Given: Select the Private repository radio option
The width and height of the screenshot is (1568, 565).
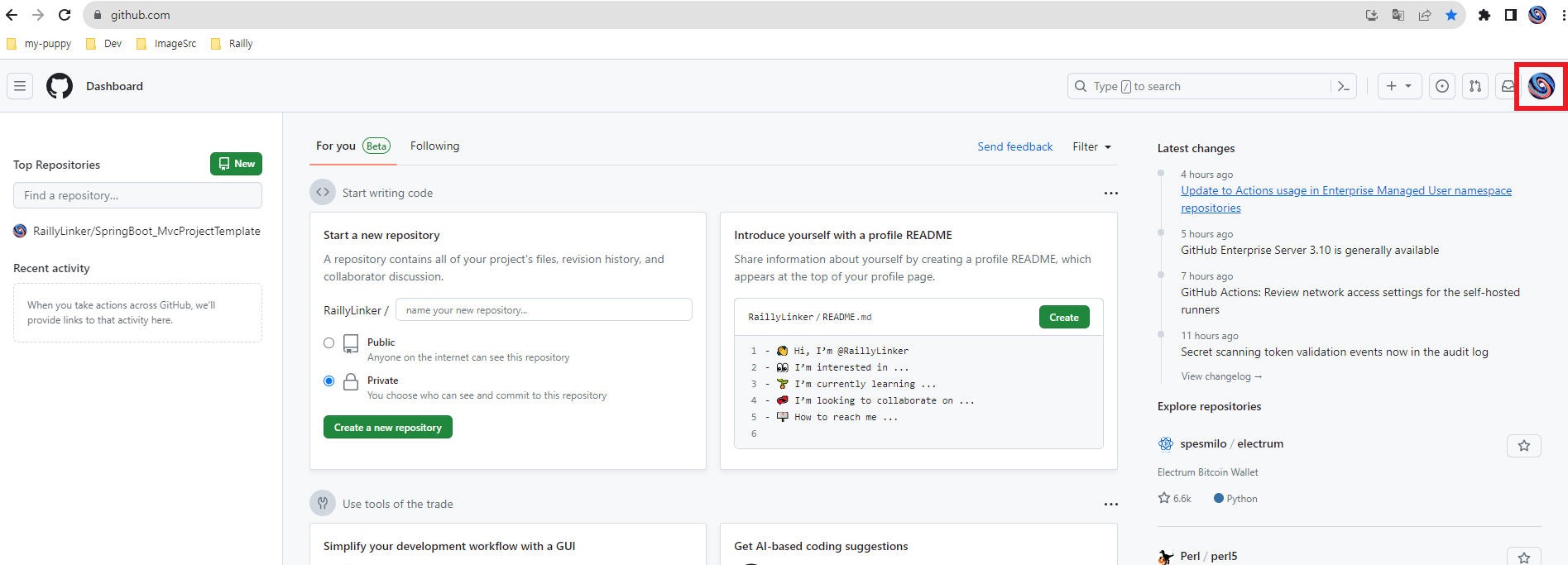Looking at the screenshot, I should click(329, 381).
